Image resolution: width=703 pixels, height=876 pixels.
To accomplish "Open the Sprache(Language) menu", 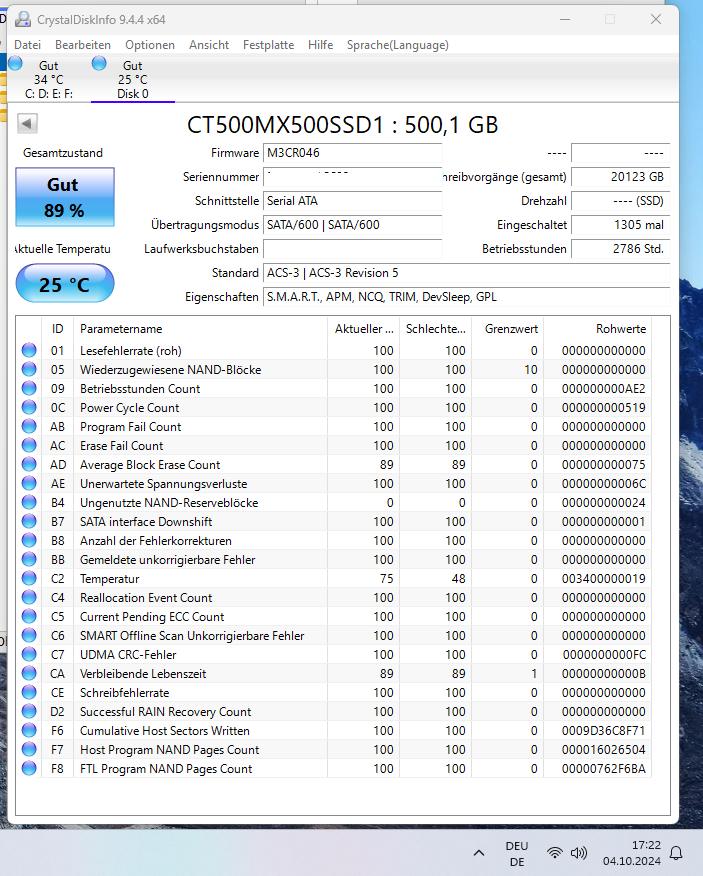I will [x=397, y=45].
